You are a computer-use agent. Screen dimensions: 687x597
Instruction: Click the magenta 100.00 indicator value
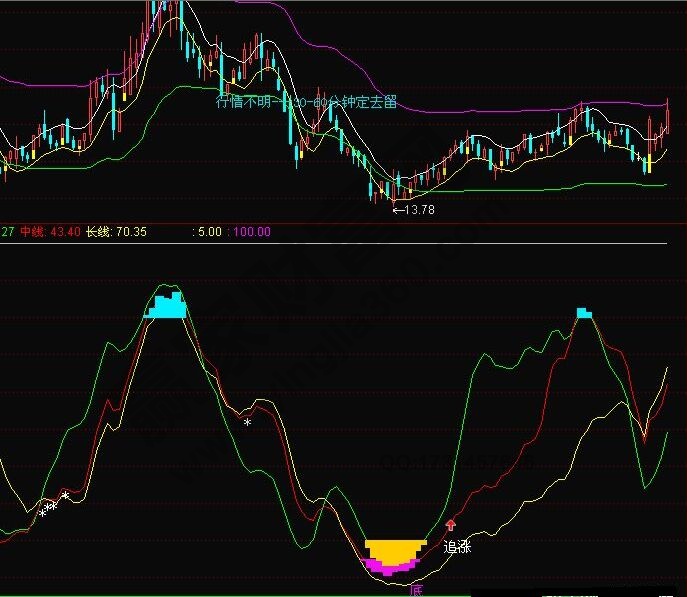(251, 232)
